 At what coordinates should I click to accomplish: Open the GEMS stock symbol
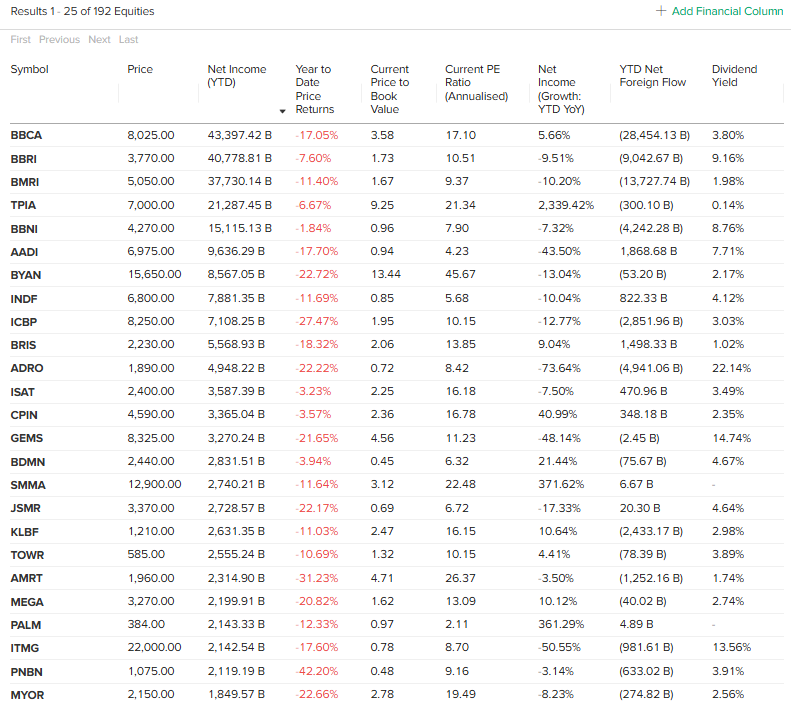pyautogui.click(x=27, y=438)
